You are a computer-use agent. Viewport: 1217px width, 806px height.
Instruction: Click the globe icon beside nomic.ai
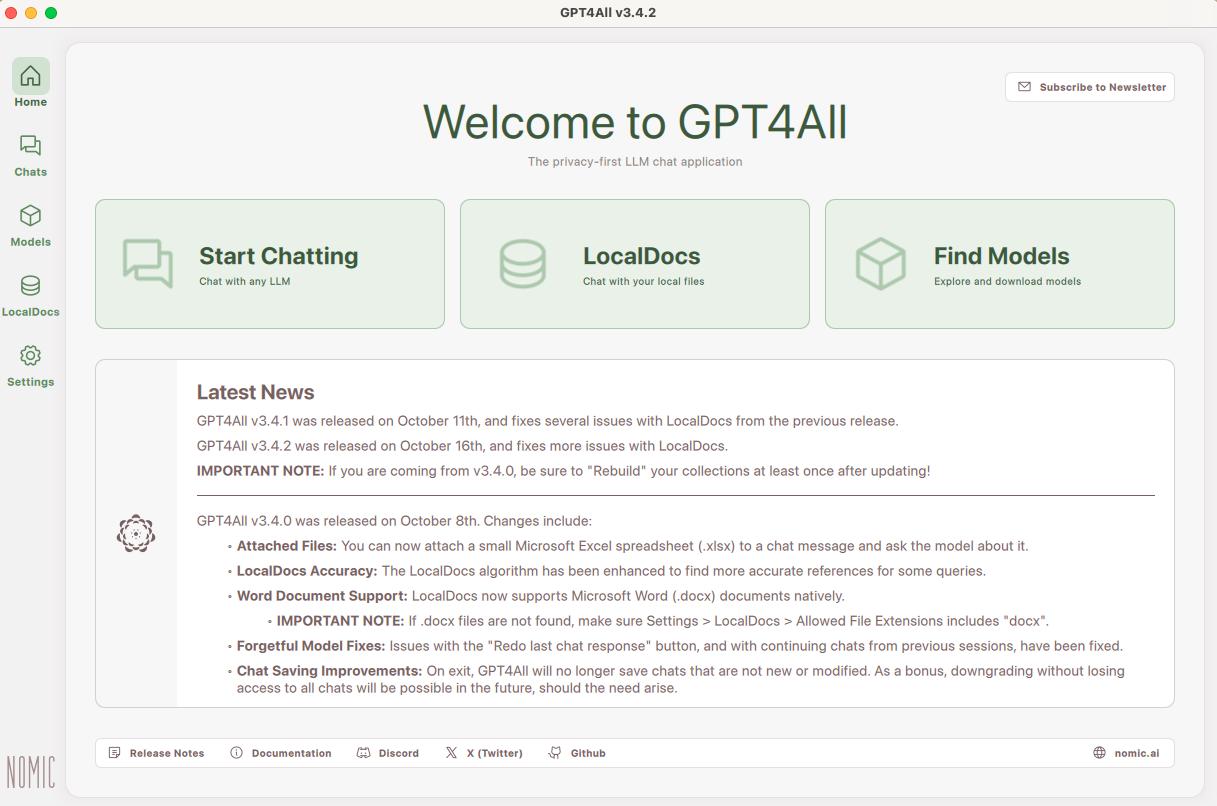pyautogui.click(x=1099, y=753)
